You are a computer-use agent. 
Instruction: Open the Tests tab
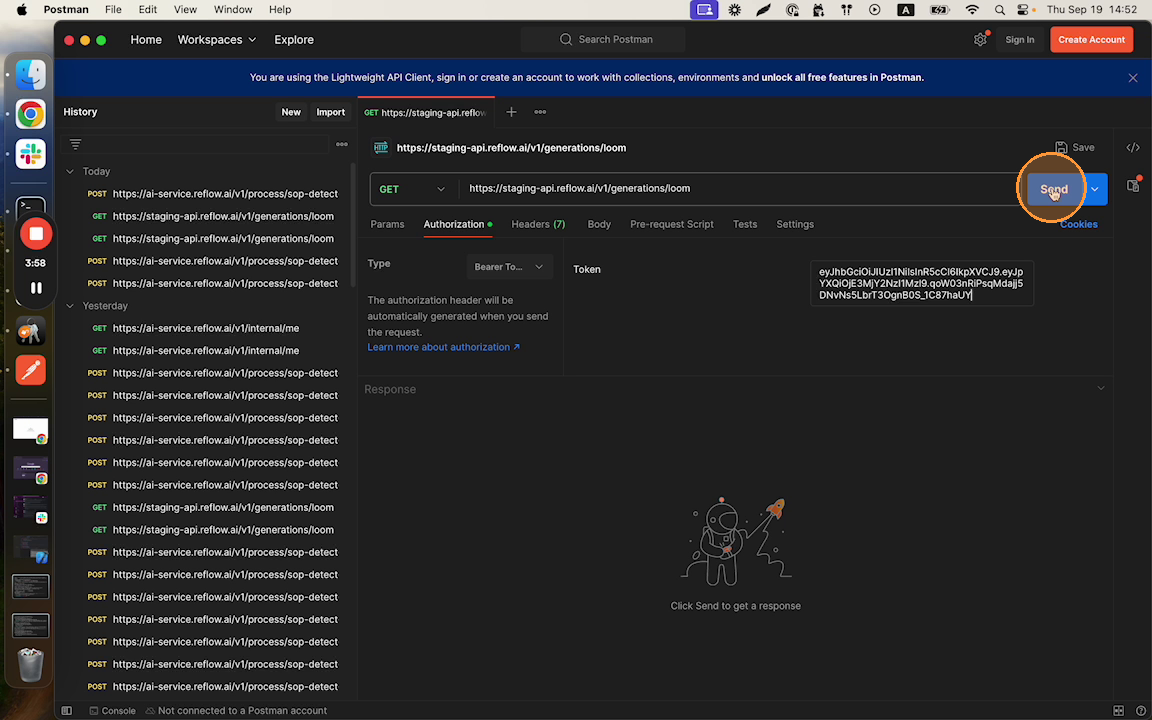pyautogui.click(x=745, y=224)
